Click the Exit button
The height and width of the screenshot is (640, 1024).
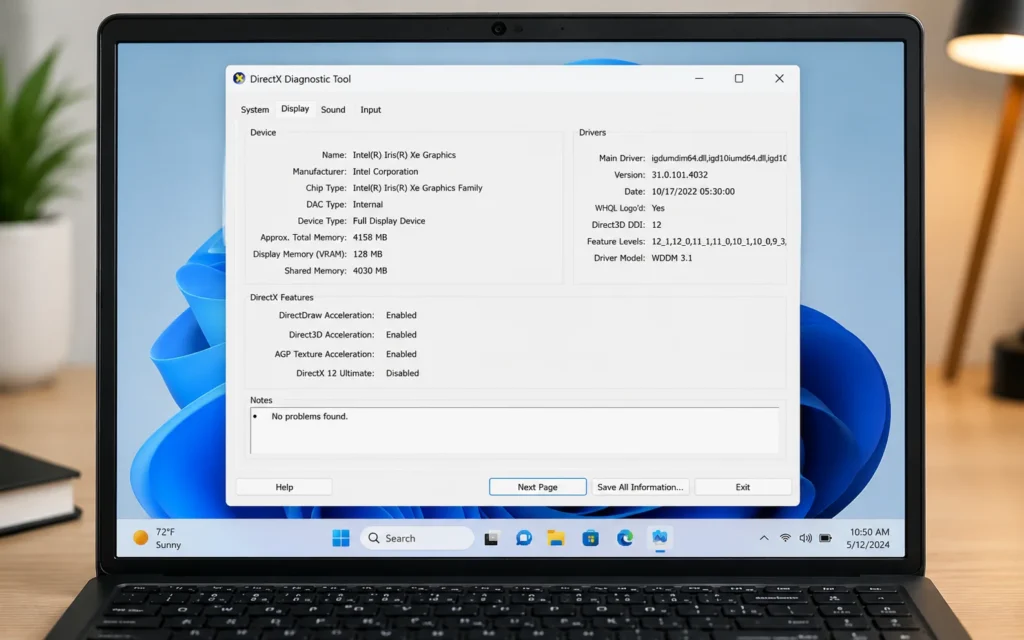point(743,487)
